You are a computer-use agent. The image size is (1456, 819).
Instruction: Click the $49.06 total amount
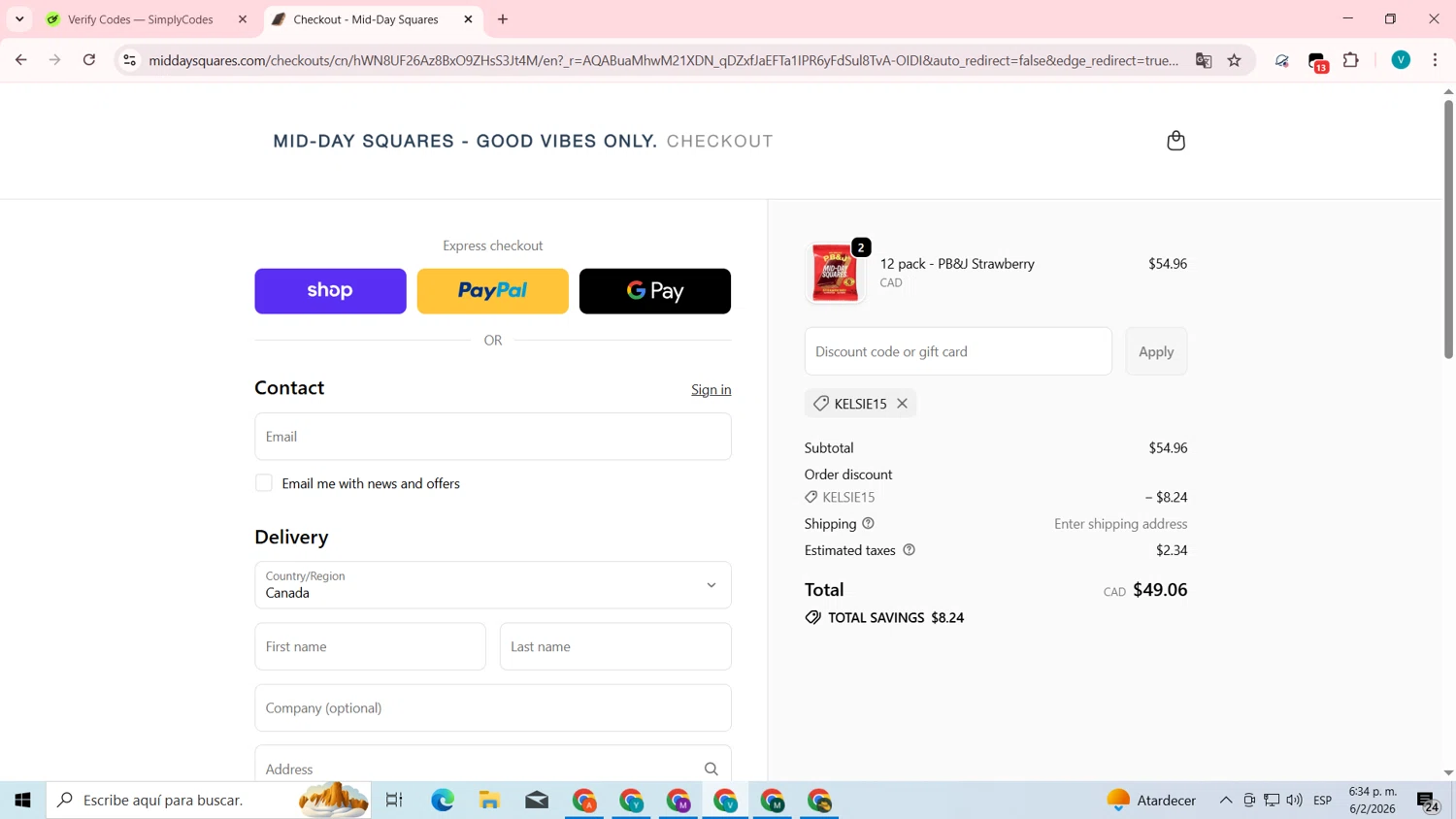tap(1160, 590)
